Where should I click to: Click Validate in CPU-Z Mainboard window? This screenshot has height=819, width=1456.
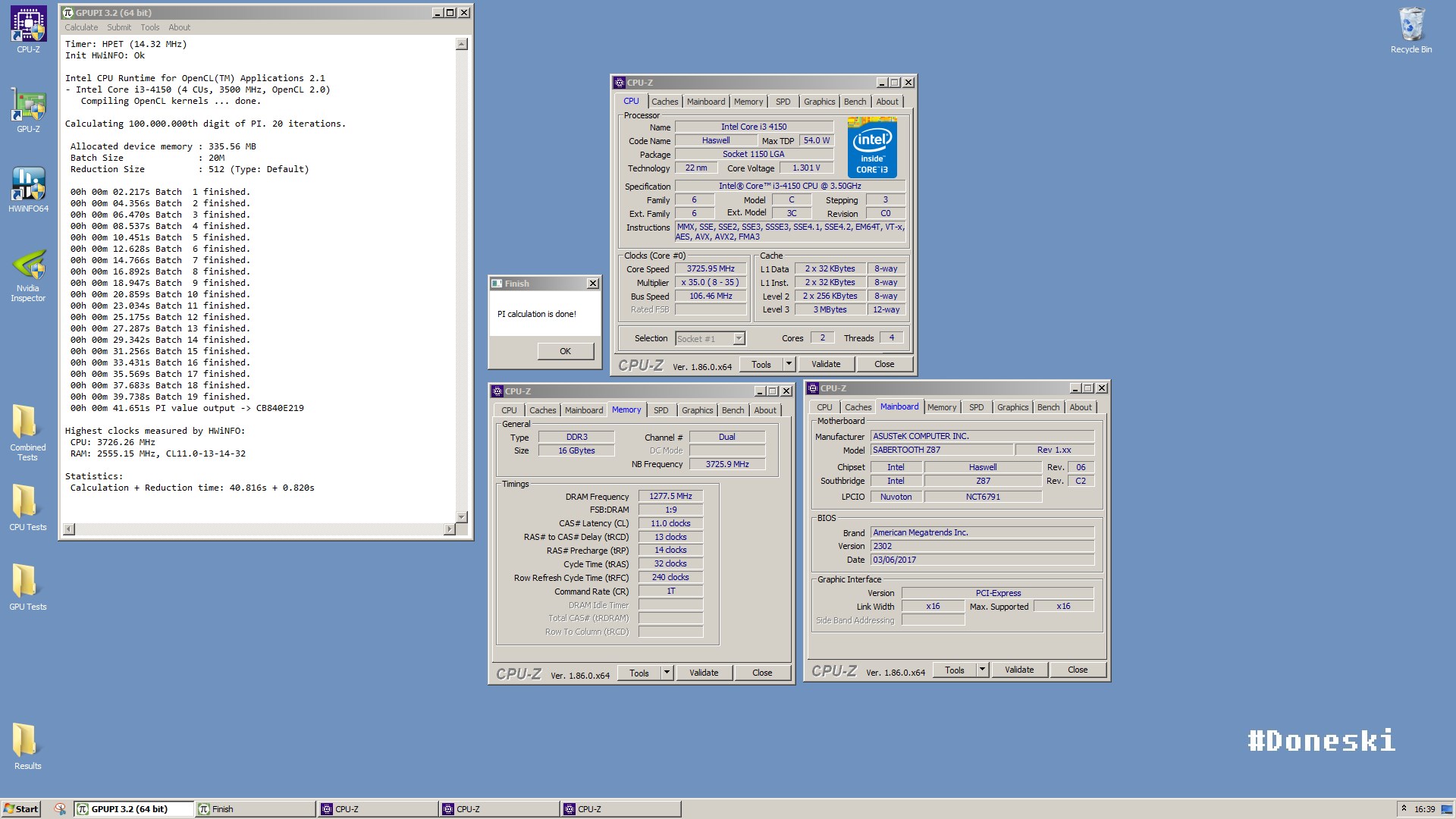pyautogui.click(x=1019, y=670)
